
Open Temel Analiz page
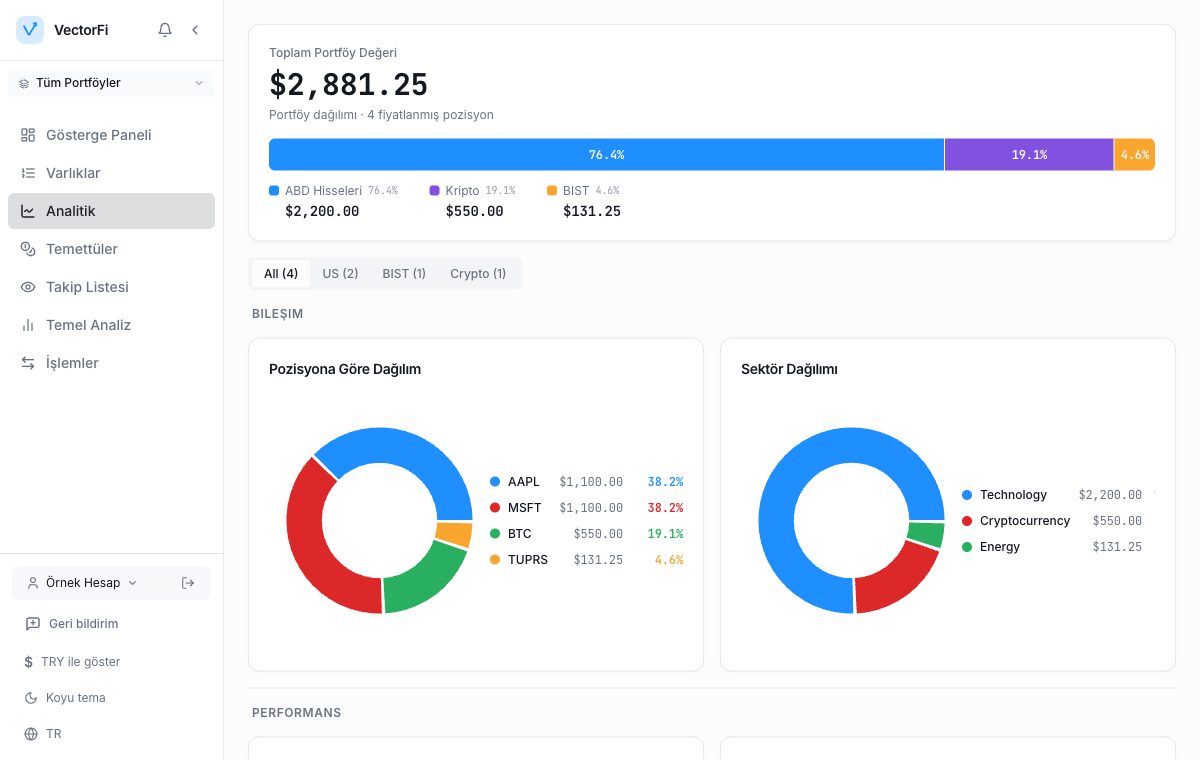click(x=111, y=325)
